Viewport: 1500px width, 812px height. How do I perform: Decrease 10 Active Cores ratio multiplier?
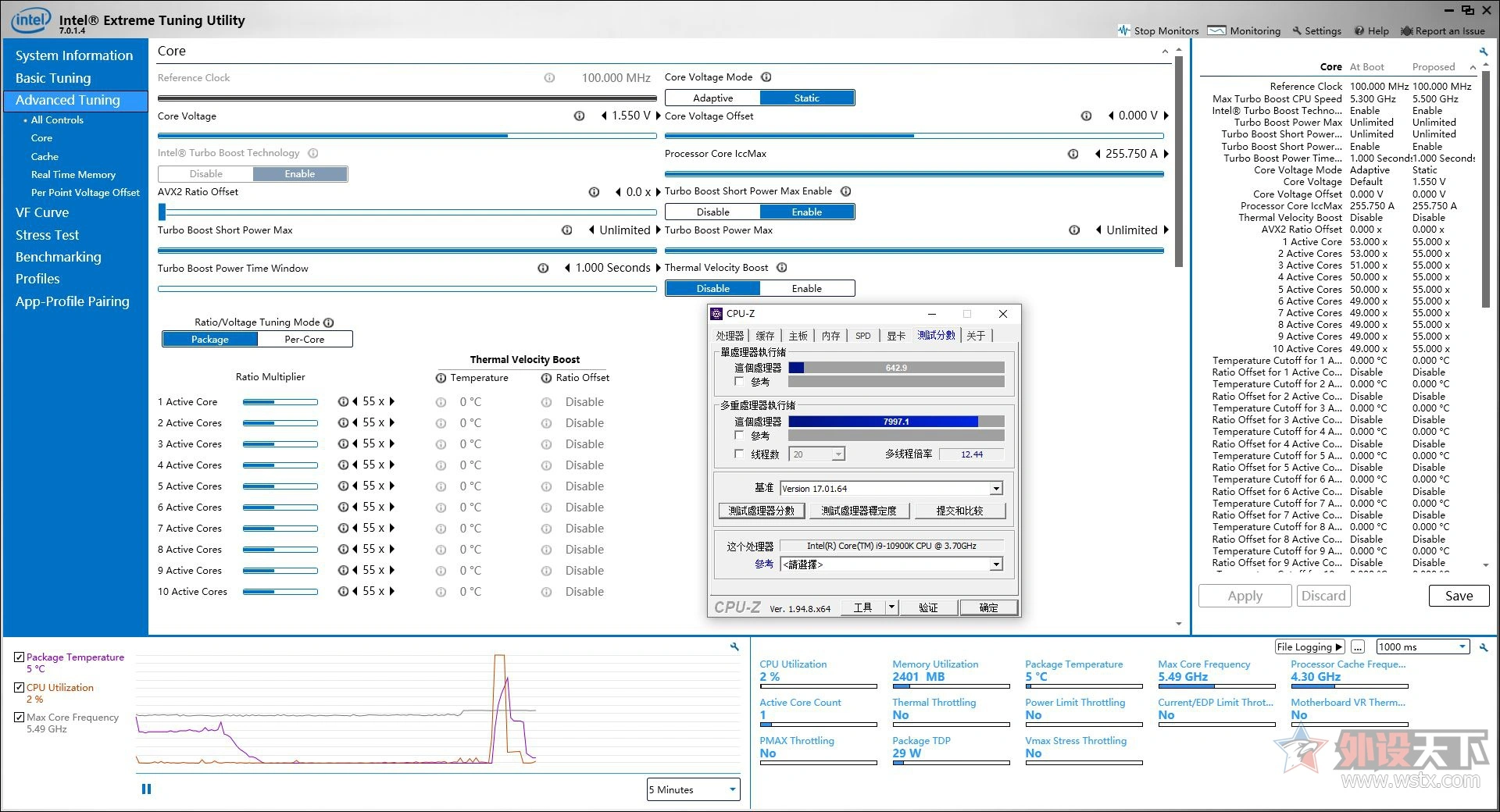(x=355, y=591)
